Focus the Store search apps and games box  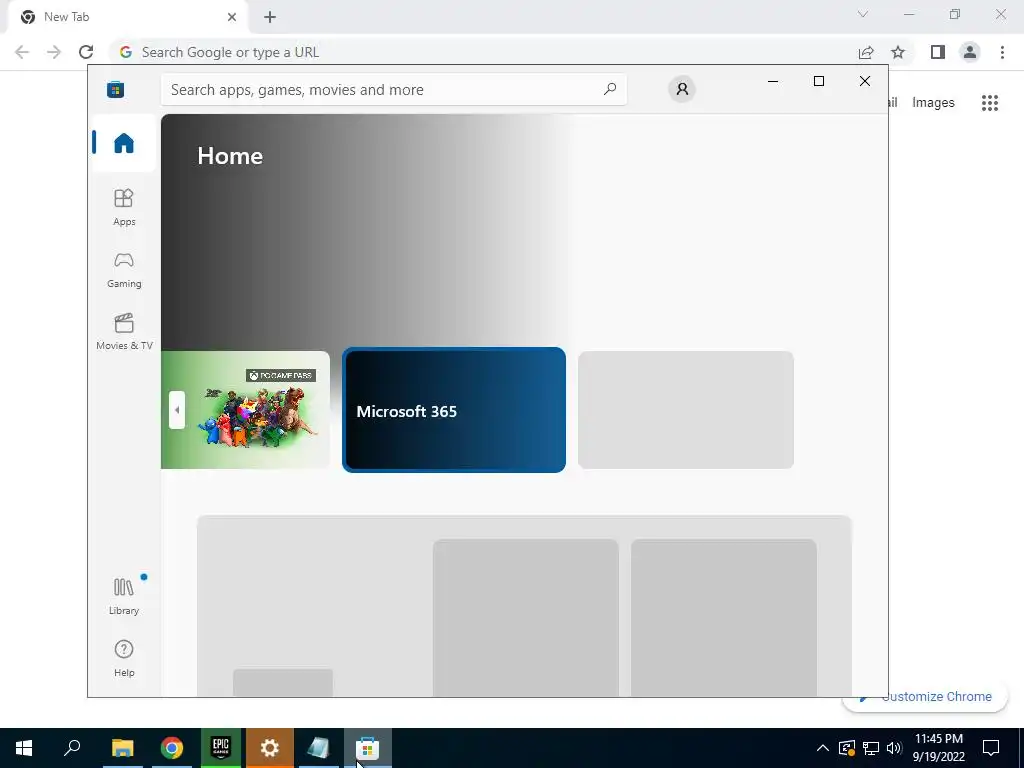coord(394,89)
